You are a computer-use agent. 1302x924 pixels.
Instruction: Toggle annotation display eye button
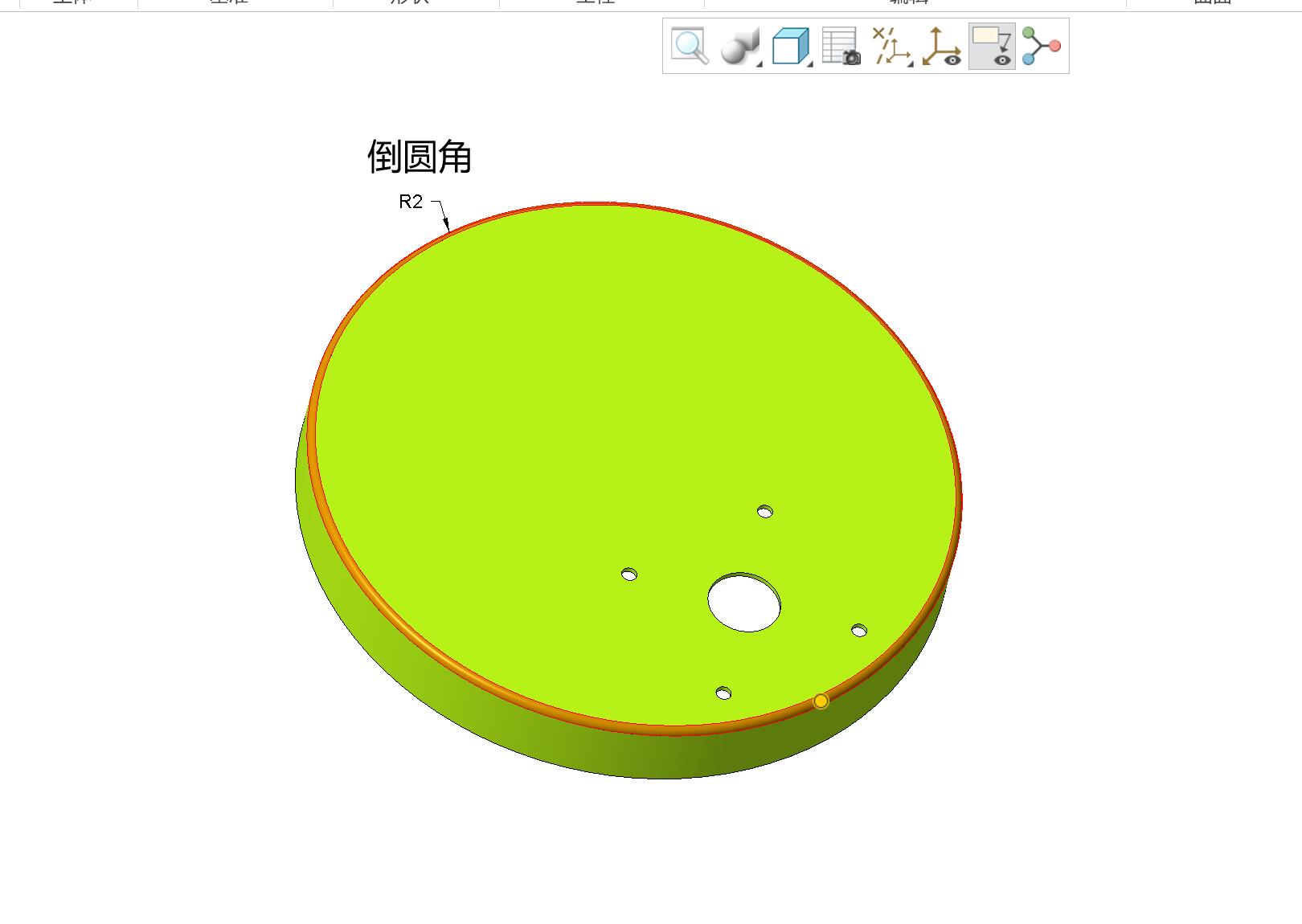992,46
